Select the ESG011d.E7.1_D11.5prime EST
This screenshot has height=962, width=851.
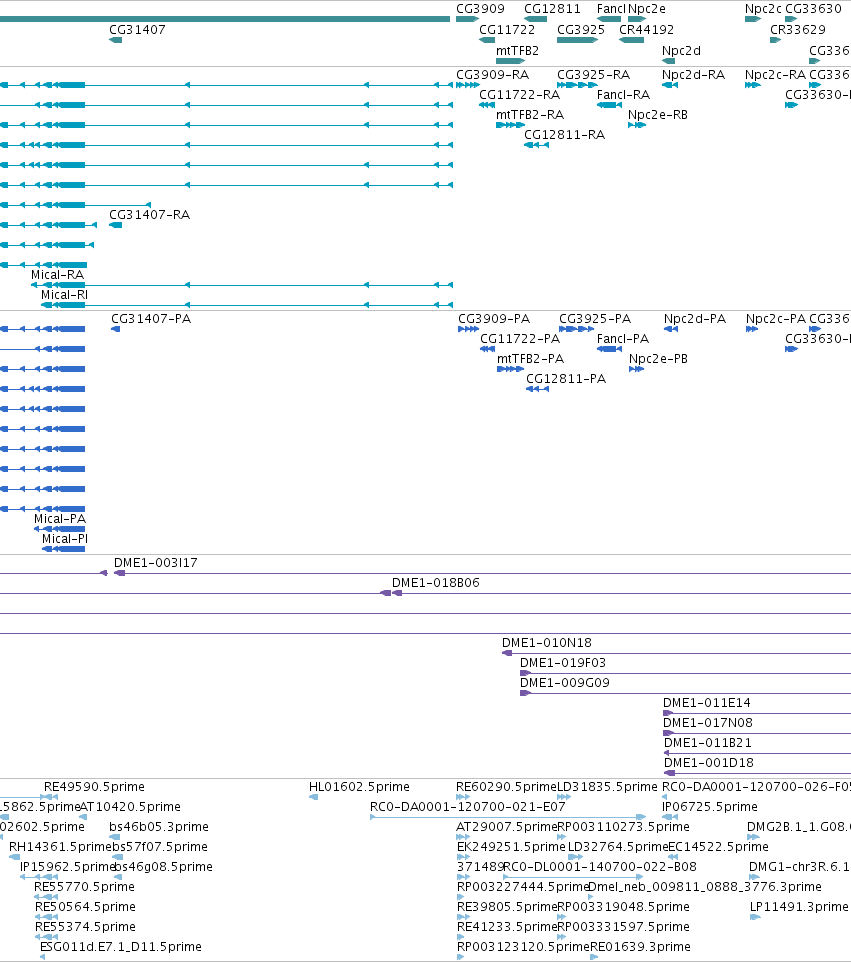42,957
